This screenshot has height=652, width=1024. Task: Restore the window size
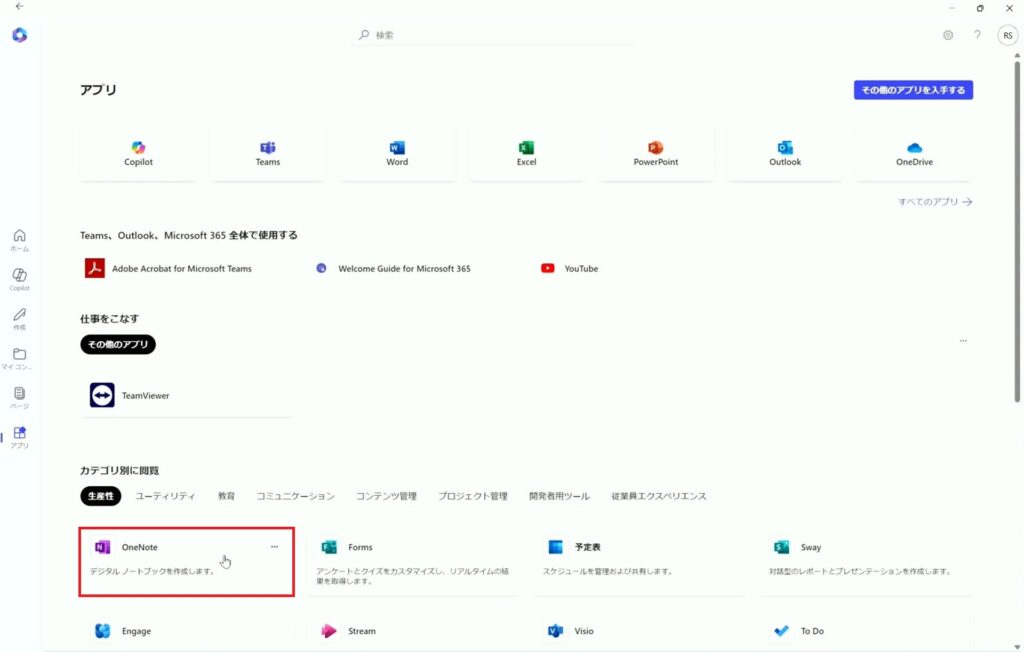[980, 8]
